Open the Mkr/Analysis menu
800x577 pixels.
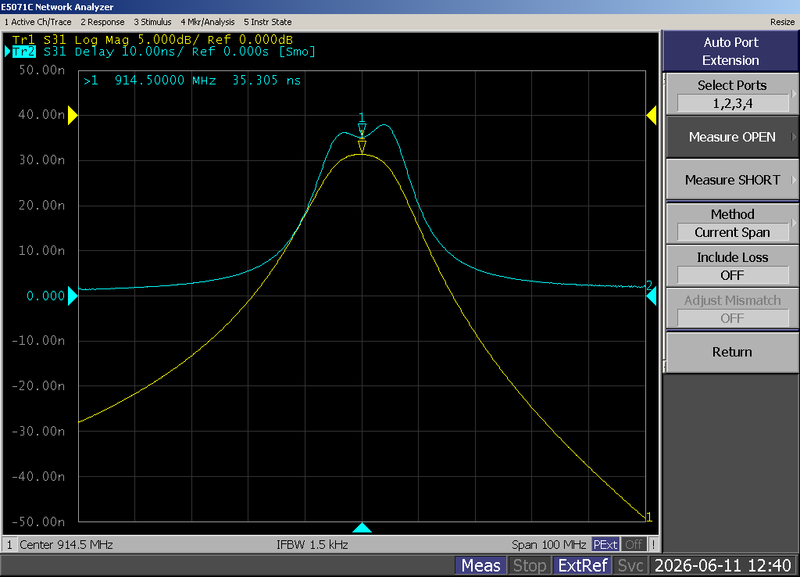[207, 22]
